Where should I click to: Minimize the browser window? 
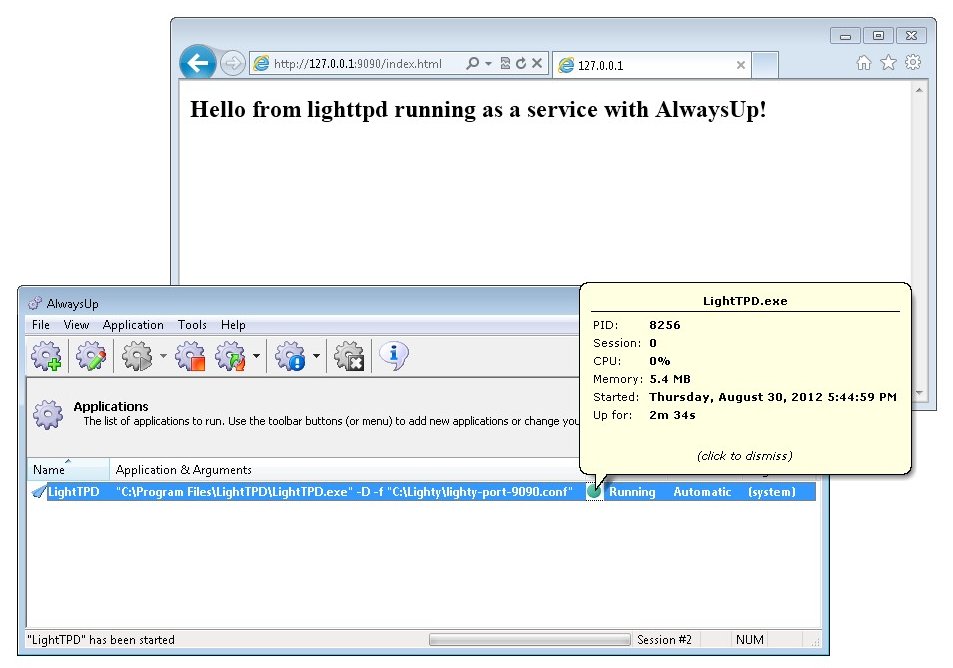point(845,36)
